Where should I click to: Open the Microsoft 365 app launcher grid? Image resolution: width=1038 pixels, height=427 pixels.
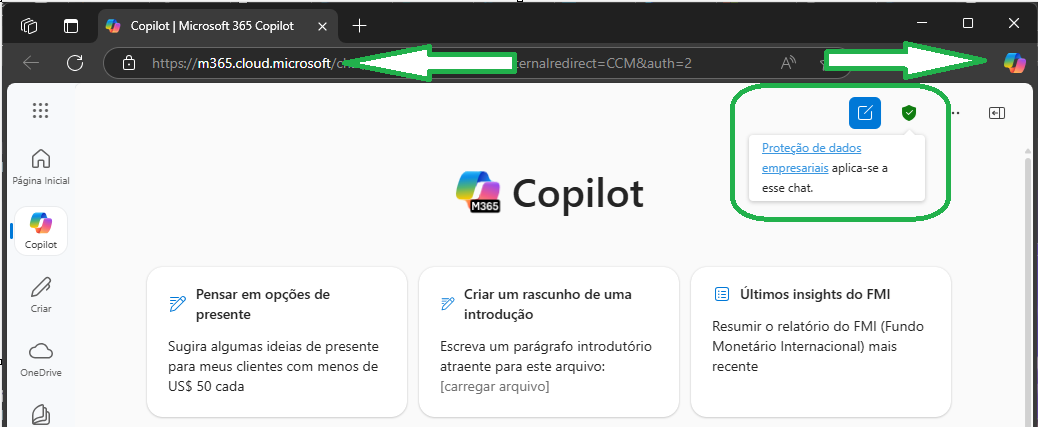40,110
